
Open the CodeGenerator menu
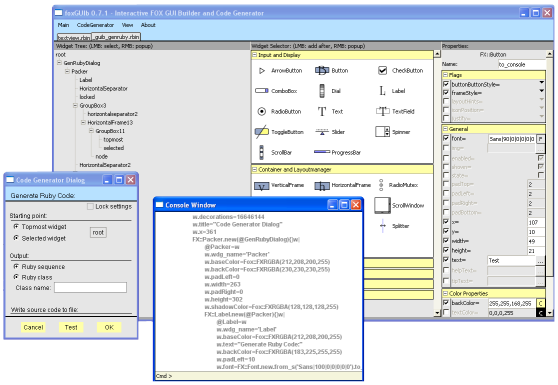(95, 25)
